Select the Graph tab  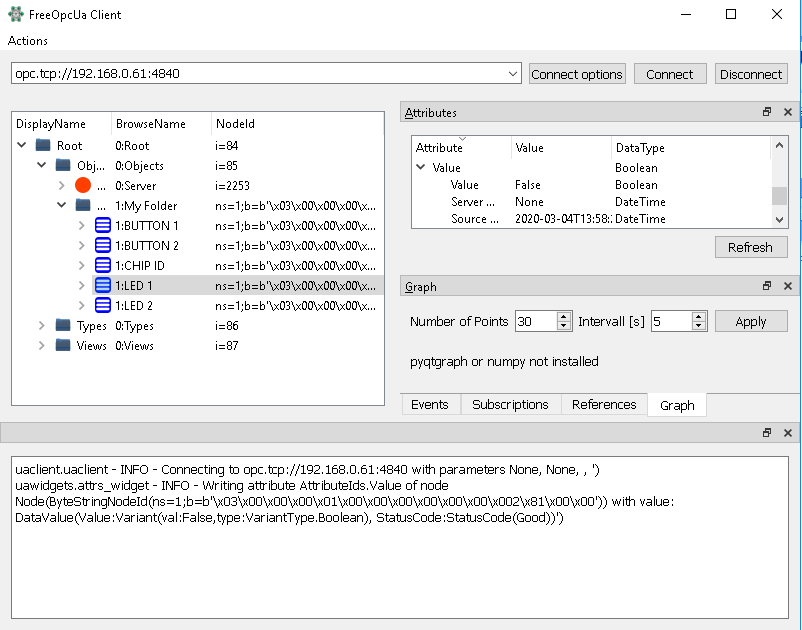tap(677, 405)
